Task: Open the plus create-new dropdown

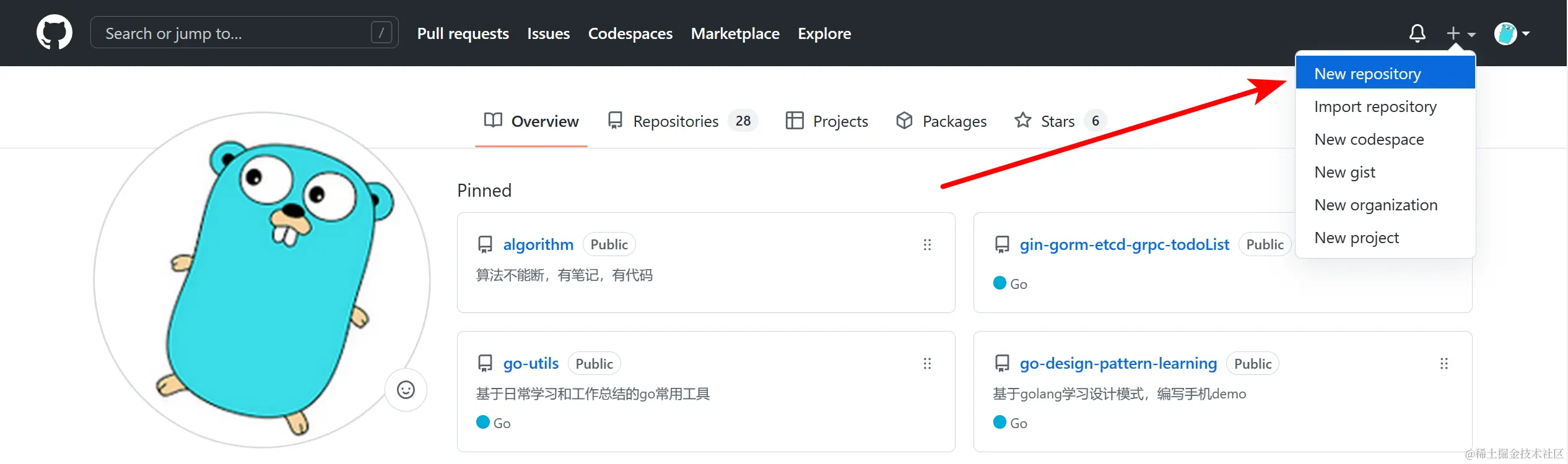Action: click(x=1460, y=33)
